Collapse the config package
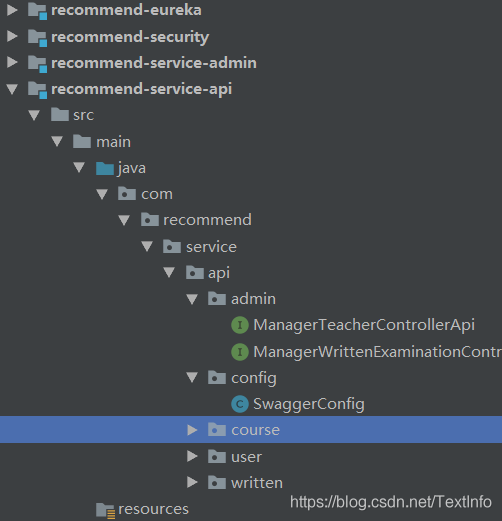 [192, 378]
